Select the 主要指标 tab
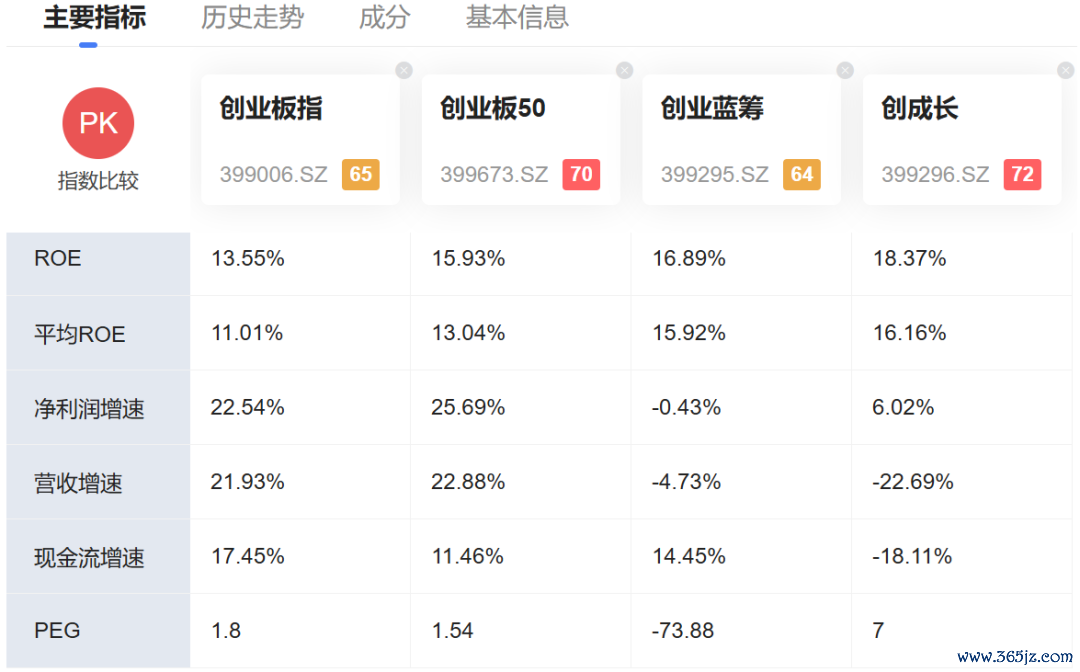Image resolution: width=1080 pixels, height=672 pixels. (94, 17)
